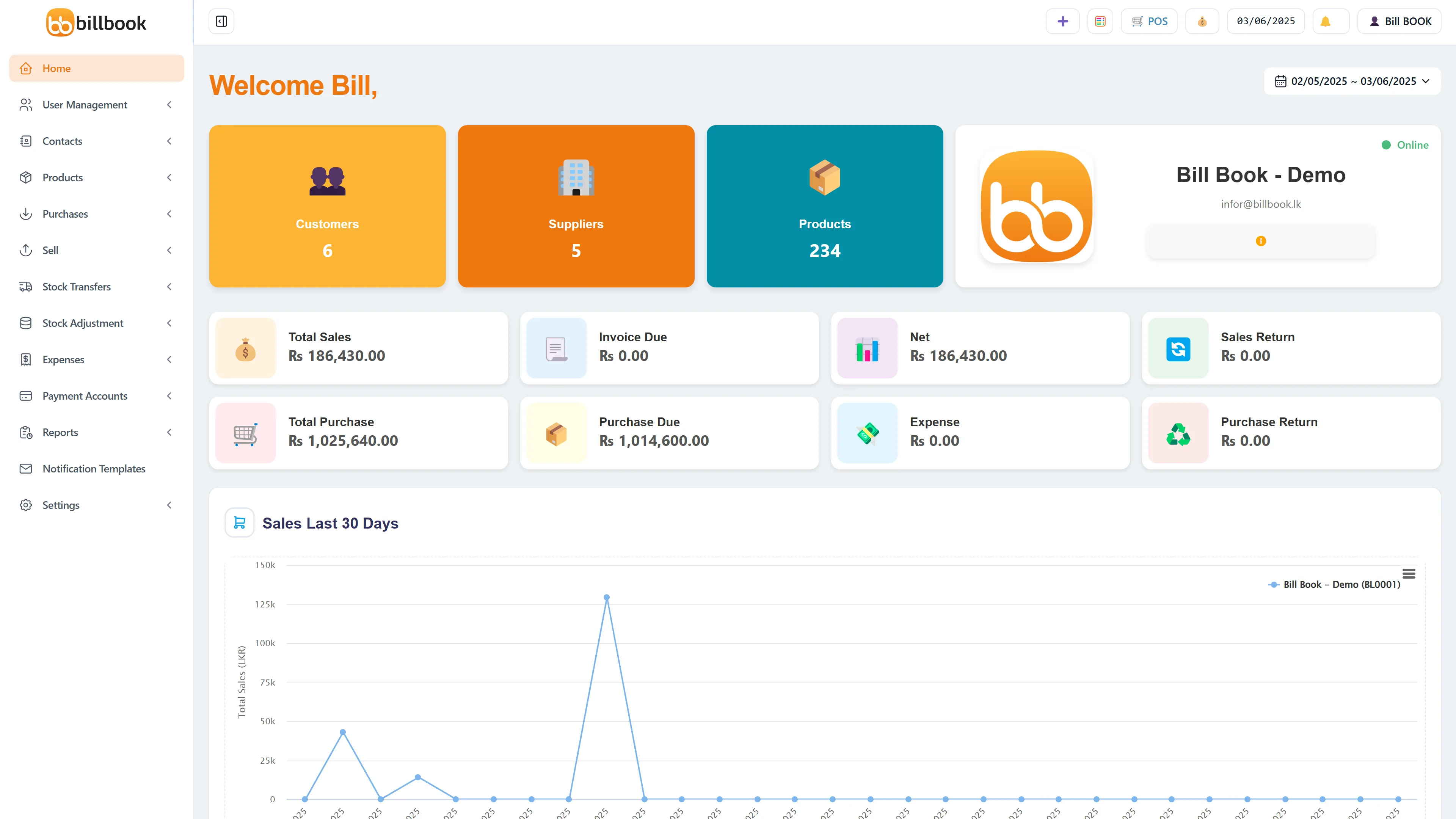Screen dimensions: 1456x819
Task: Open Notification Templates page
Action: click(x=94, y=469)
